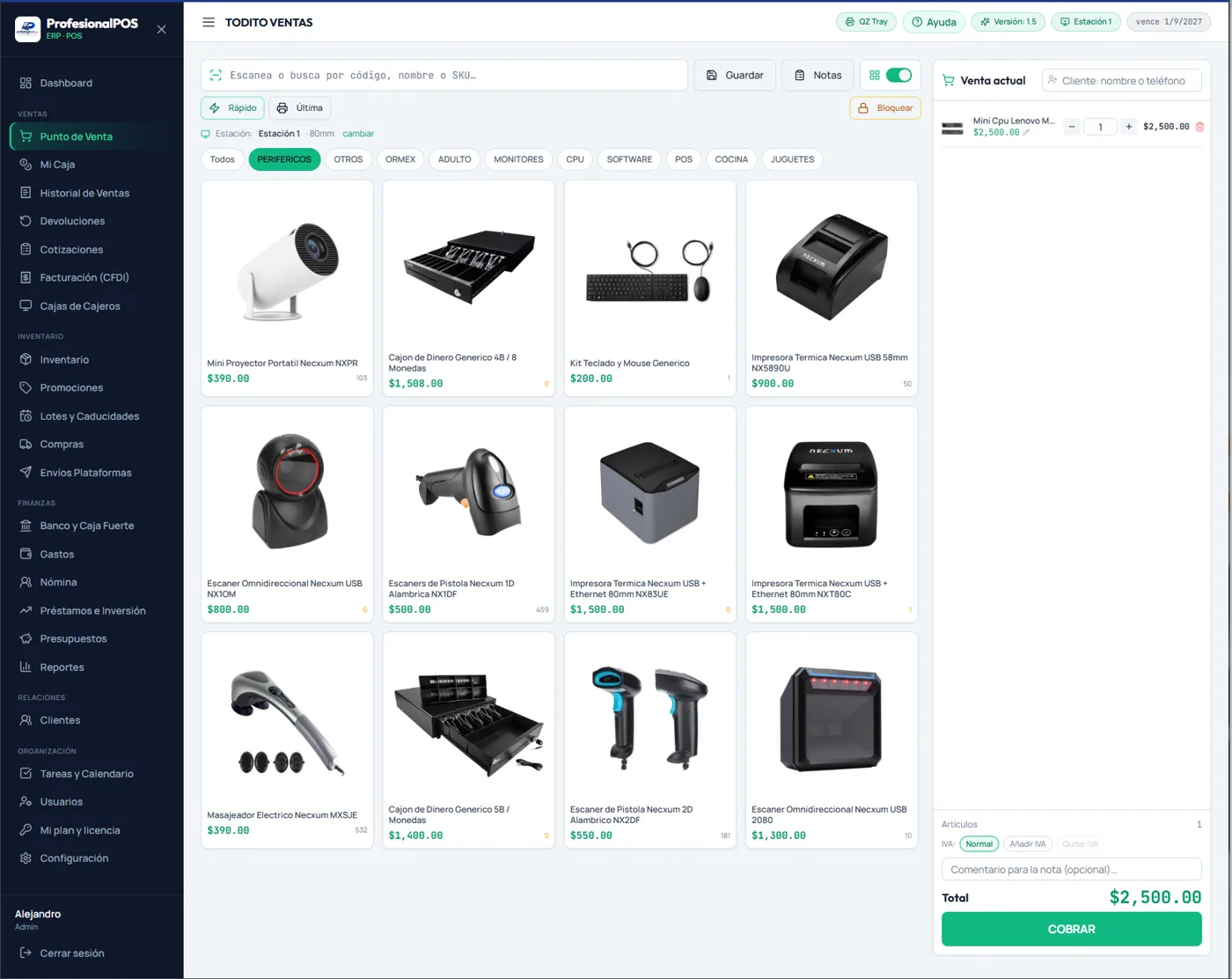Select the SOFTWARE category tab

coord(629,159)
